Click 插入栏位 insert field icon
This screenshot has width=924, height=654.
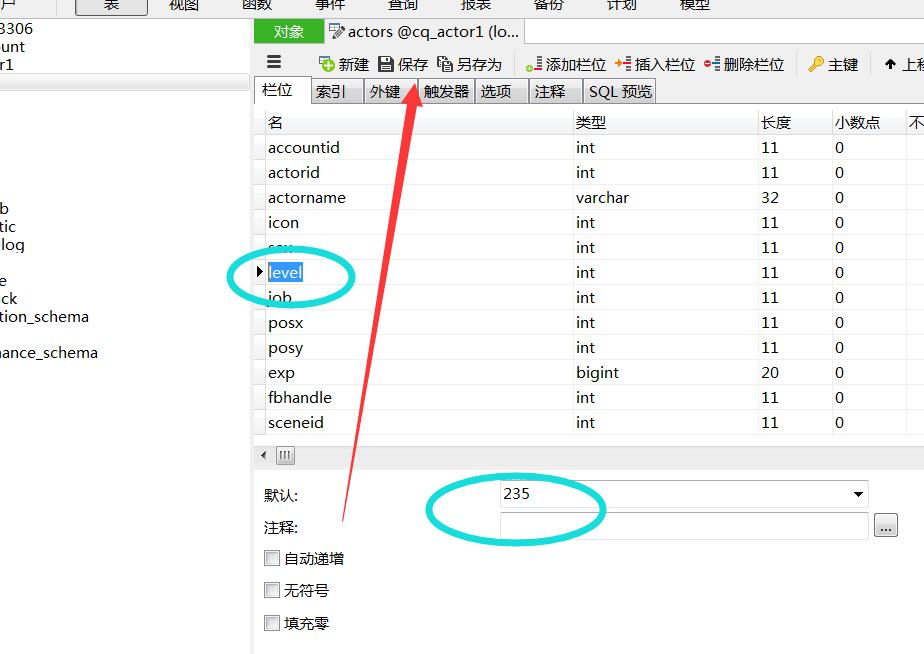coord(623,64)
